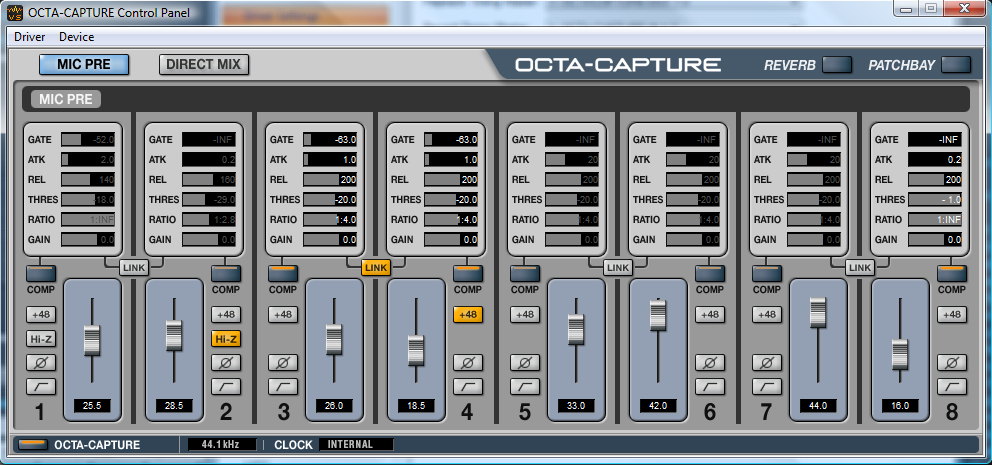Toggle the phase invert icon on channel 7

coord(767,362)
